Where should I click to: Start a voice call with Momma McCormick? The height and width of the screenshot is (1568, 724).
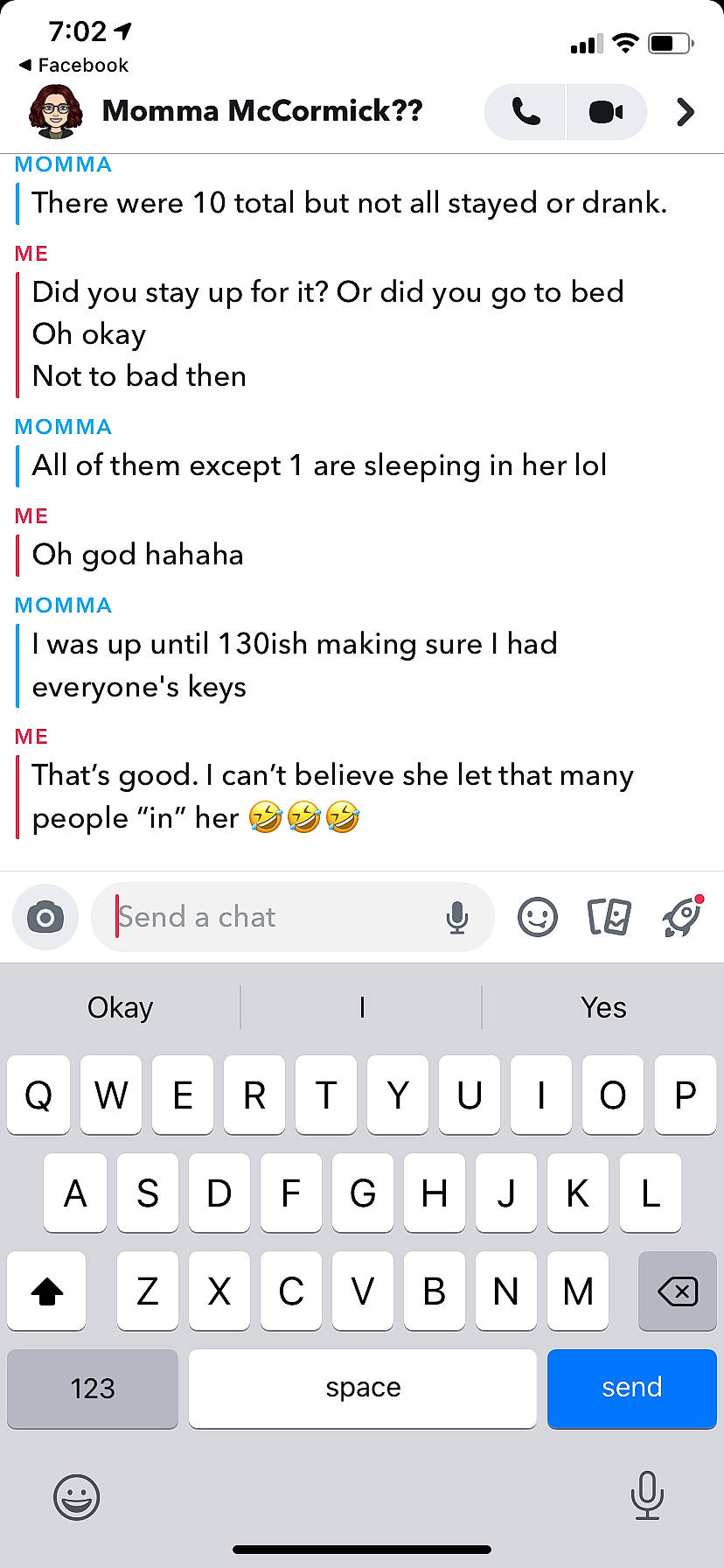coord(525,112)
